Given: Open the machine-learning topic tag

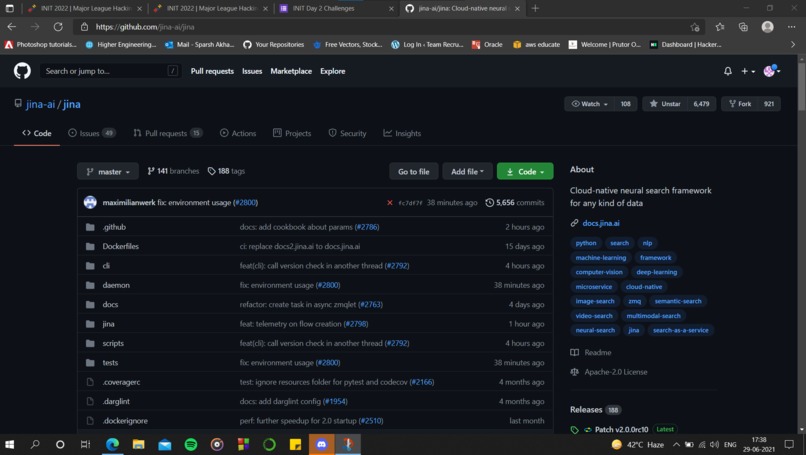Looking at the screenshot, I should (600, 258).
